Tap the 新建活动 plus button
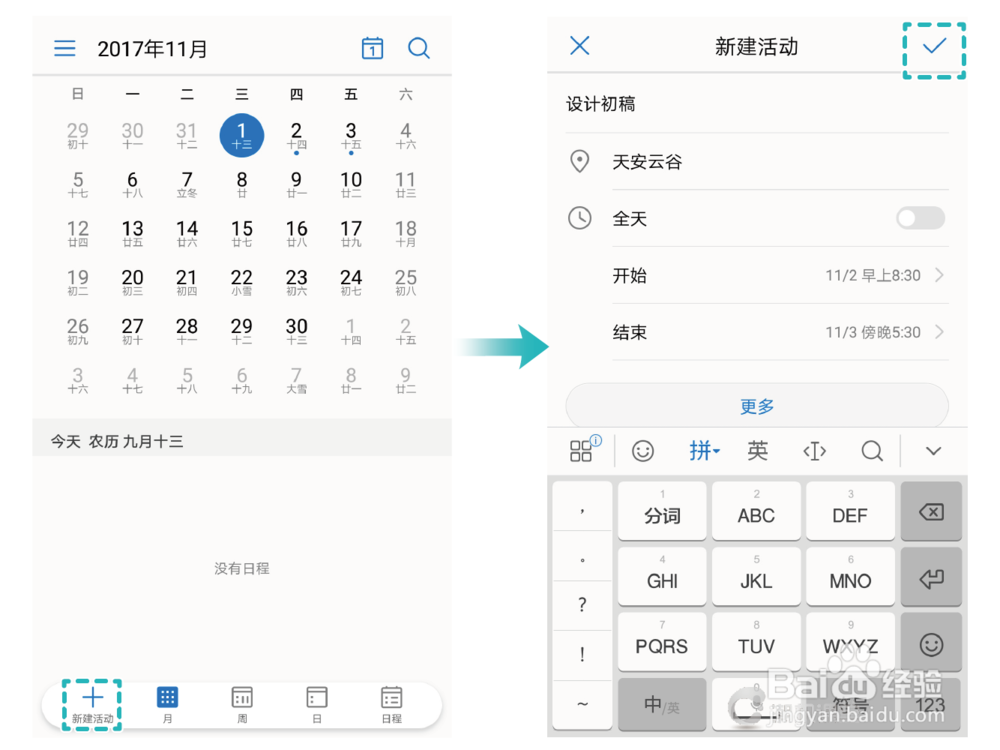This screenshot has height=750, width=1000. click(92, 697)
